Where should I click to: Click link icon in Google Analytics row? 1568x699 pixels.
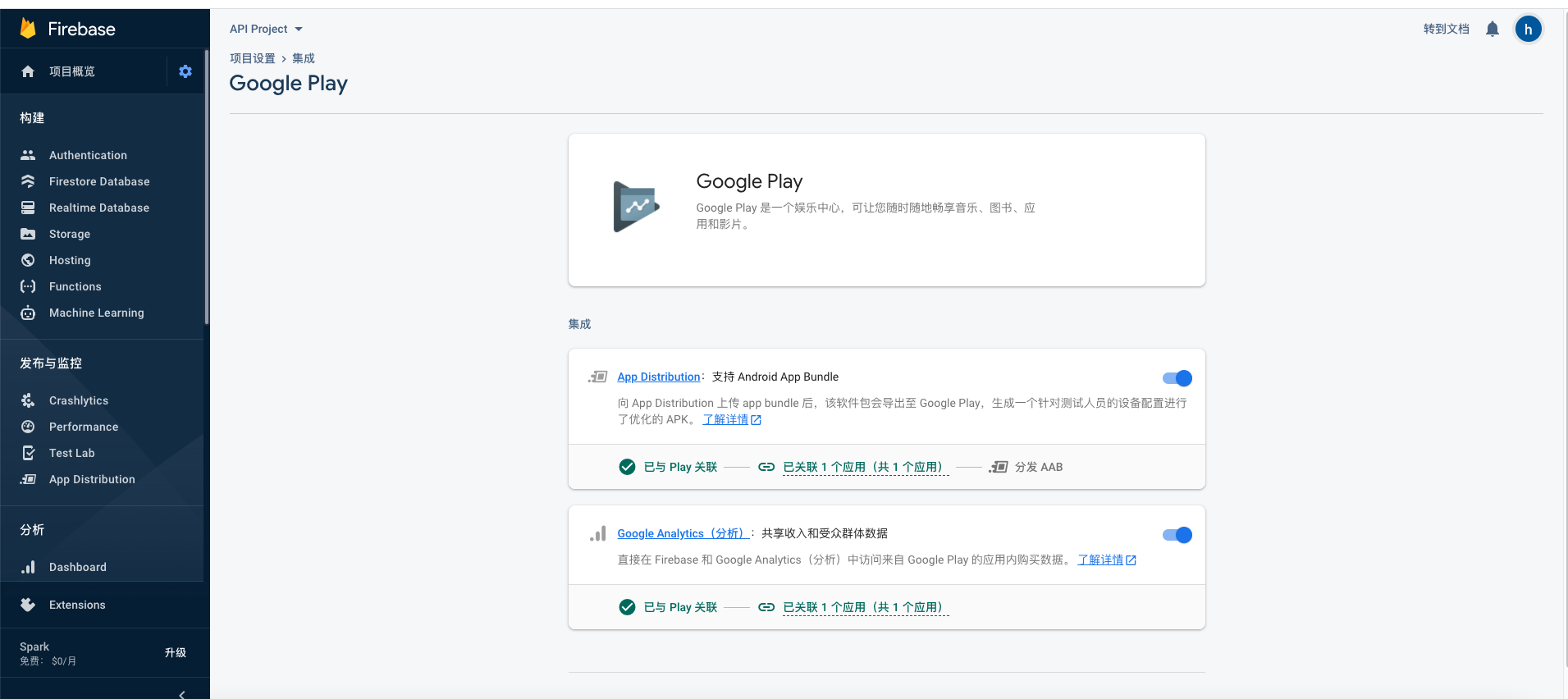[x=766, y=607]
